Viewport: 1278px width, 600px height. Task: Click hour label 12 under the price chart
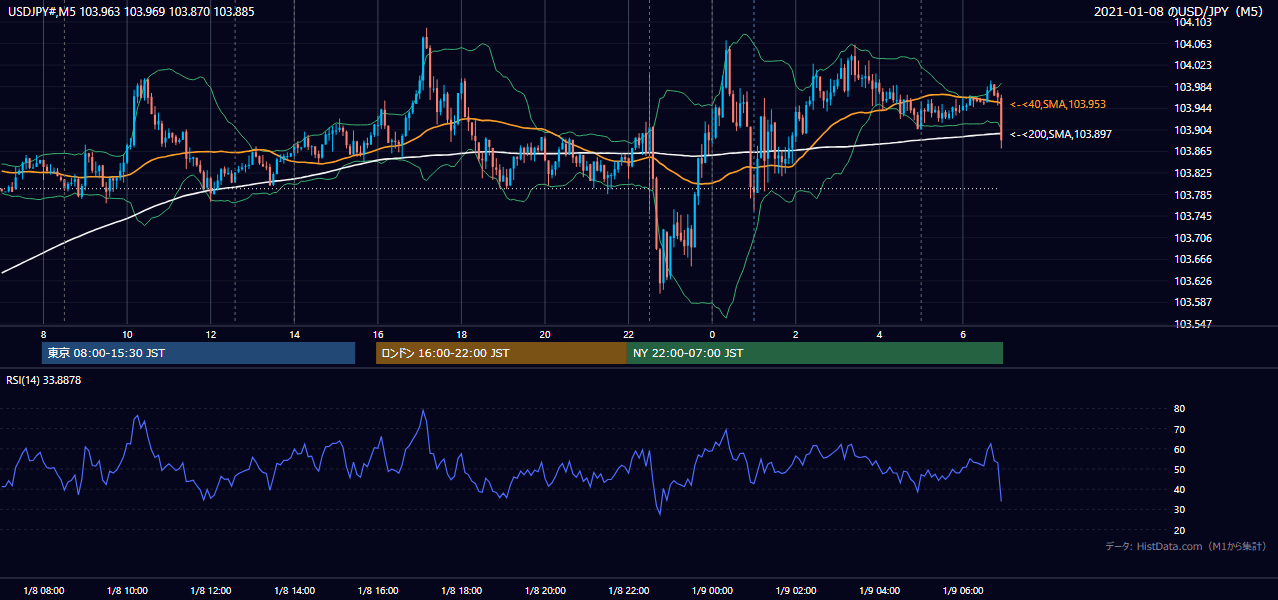(211, 334)
